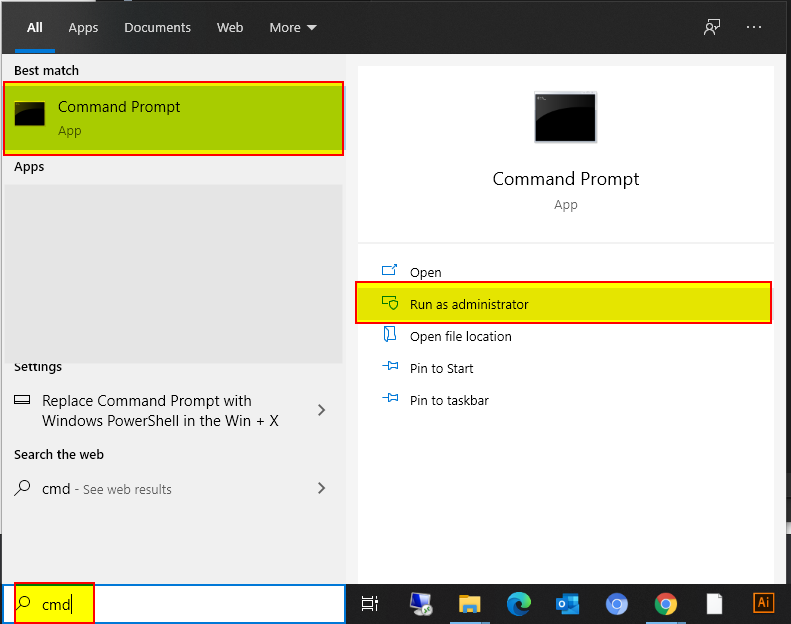The height and width of the screenshot is (624, 791).
Task: Select the Web search tab
Action: point(230,27)
